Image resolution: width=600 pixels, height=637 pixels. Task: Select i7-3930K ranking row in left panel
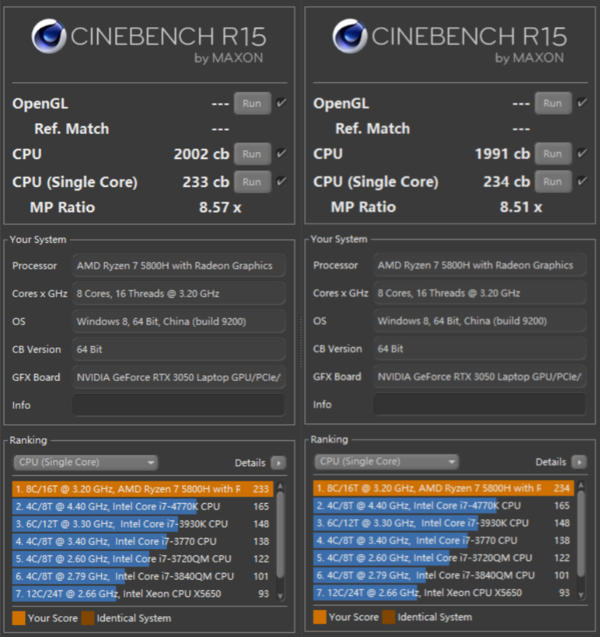point(143,524)
